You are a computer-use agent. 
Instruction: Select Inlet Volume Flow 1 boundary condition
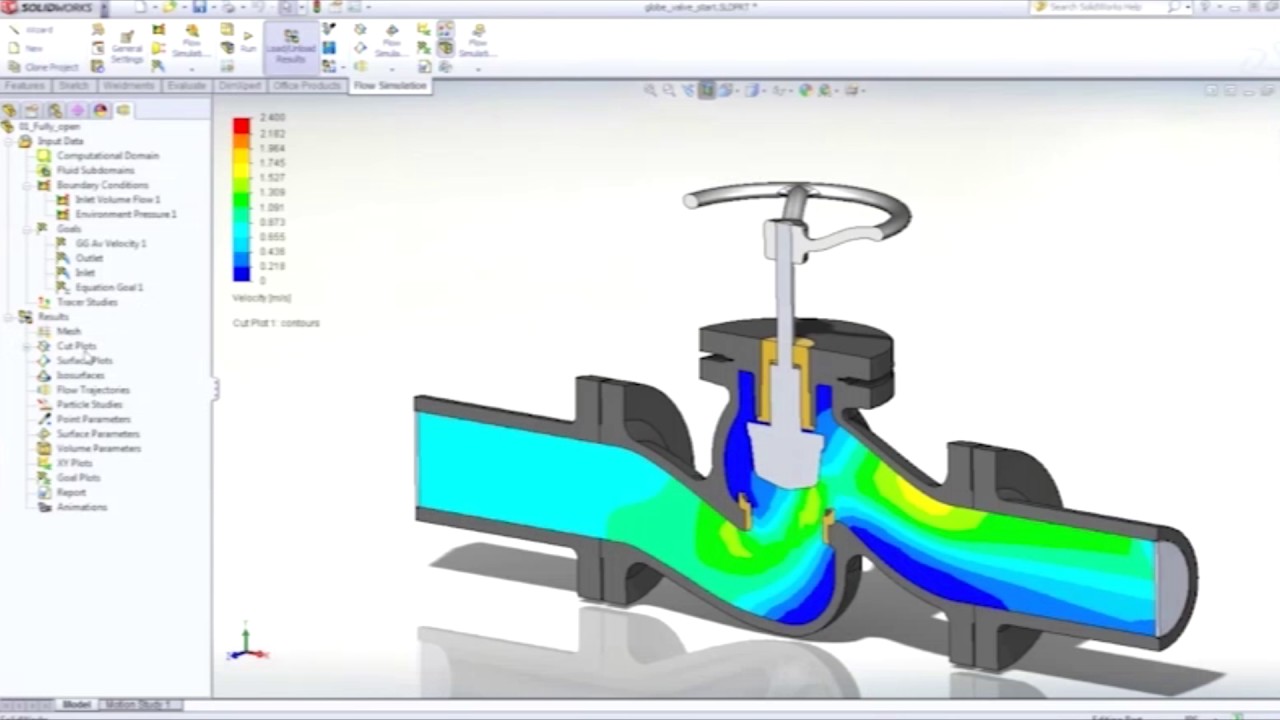click(x=117, y=200)
